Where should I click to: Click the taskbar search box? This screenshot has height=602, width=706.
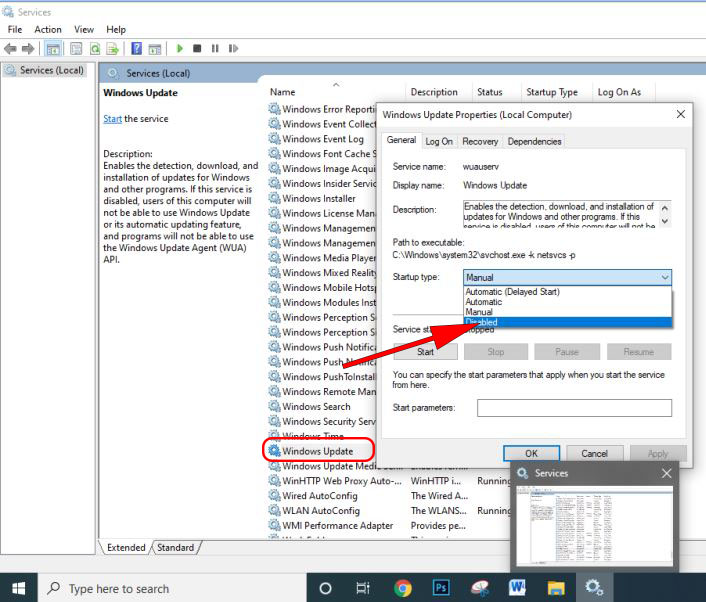pyautogui.click(x=172, y=588)
